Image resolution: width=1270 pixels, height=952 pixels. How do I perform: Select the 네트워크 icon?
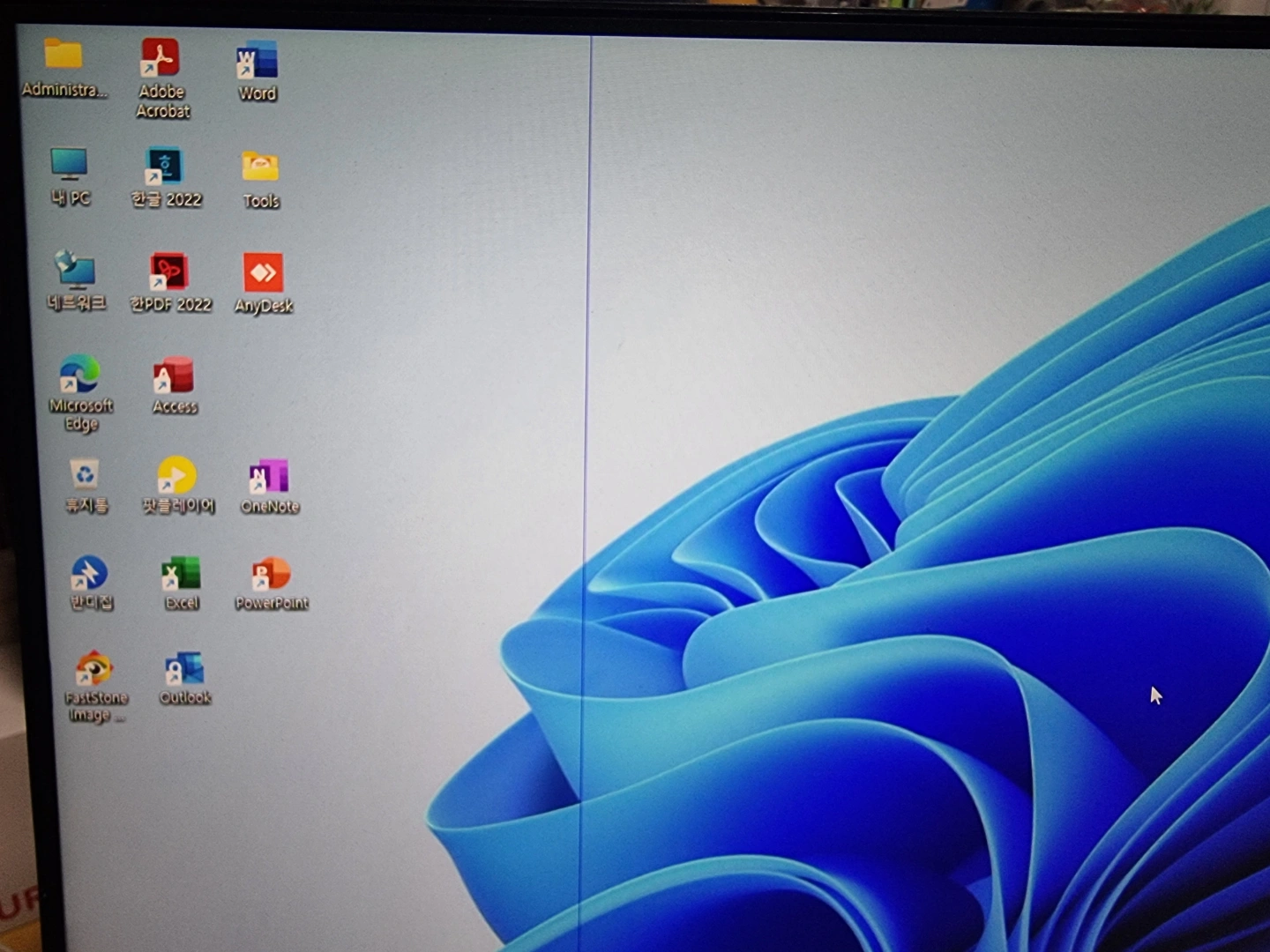[x=75, y=270]
